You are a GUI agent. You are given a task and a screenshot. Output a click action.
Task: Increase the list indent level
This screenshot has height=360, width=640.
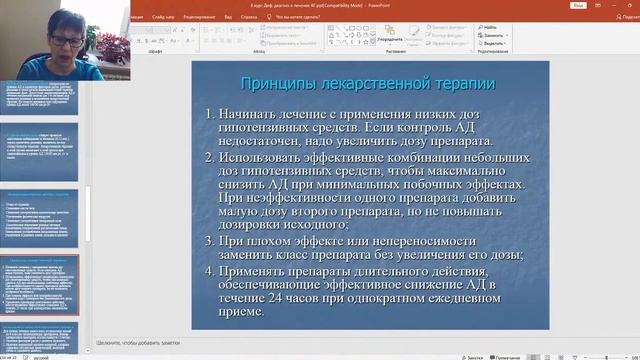pyautogui.click(x=240, y=30)
